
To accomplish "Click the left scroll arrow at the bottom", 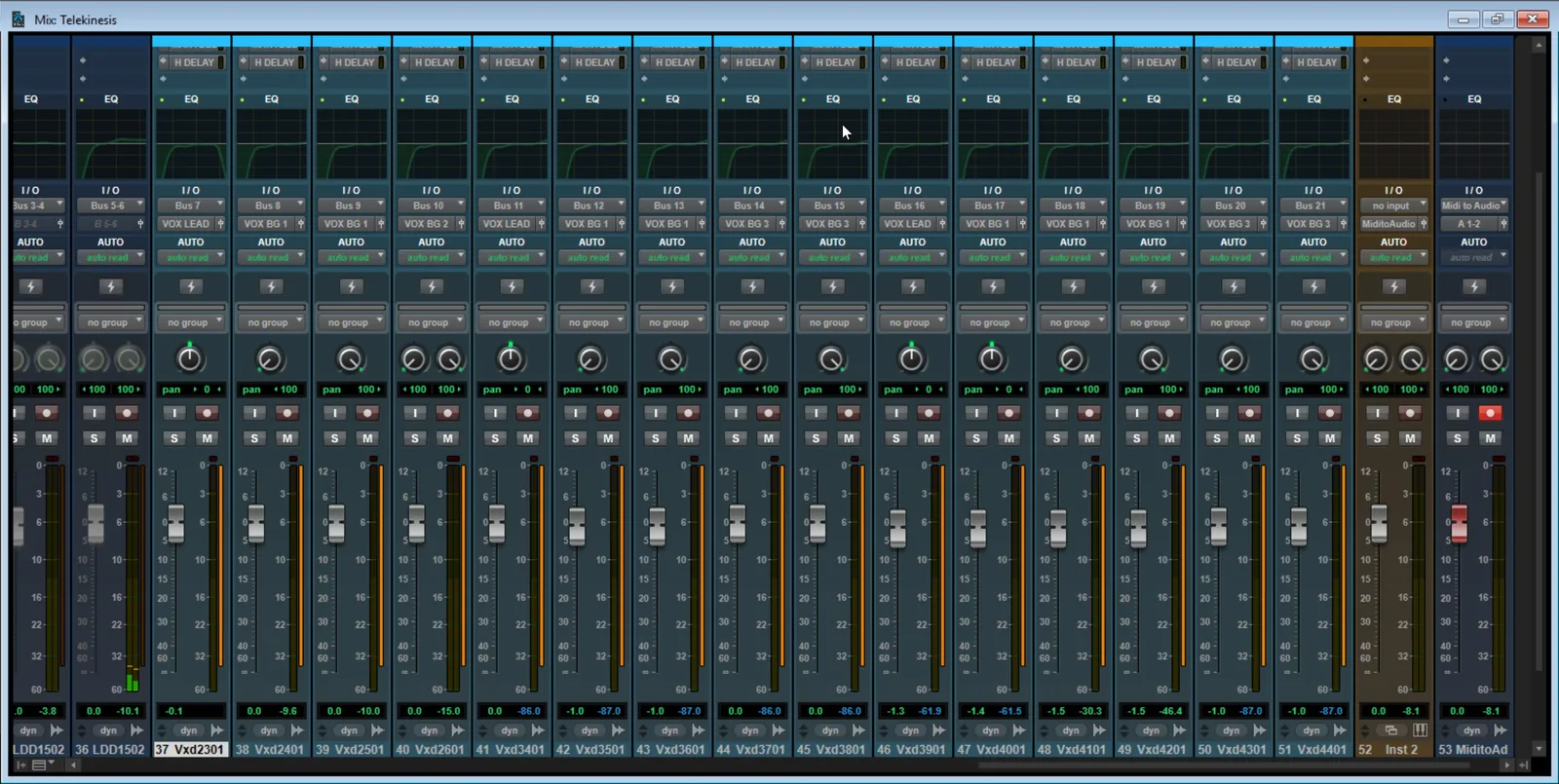I will point(72,765).
